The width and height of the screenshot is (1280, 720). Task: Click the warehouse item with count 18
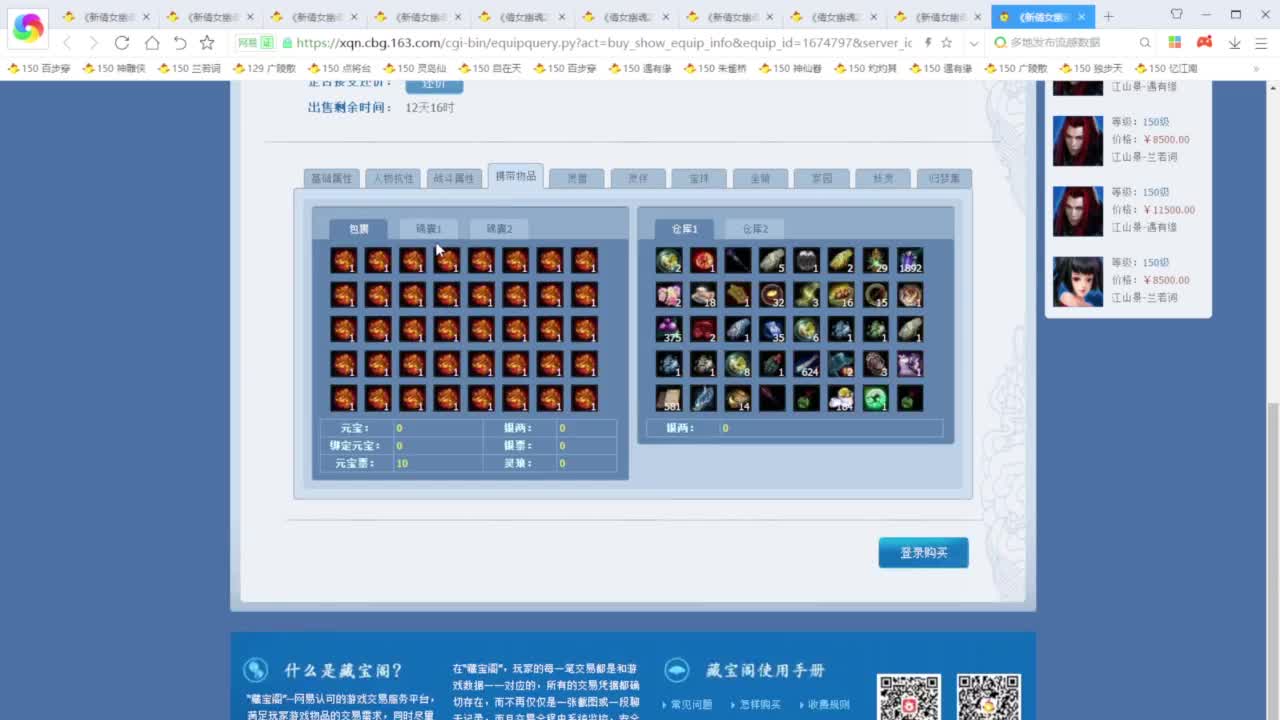point(703,295)
